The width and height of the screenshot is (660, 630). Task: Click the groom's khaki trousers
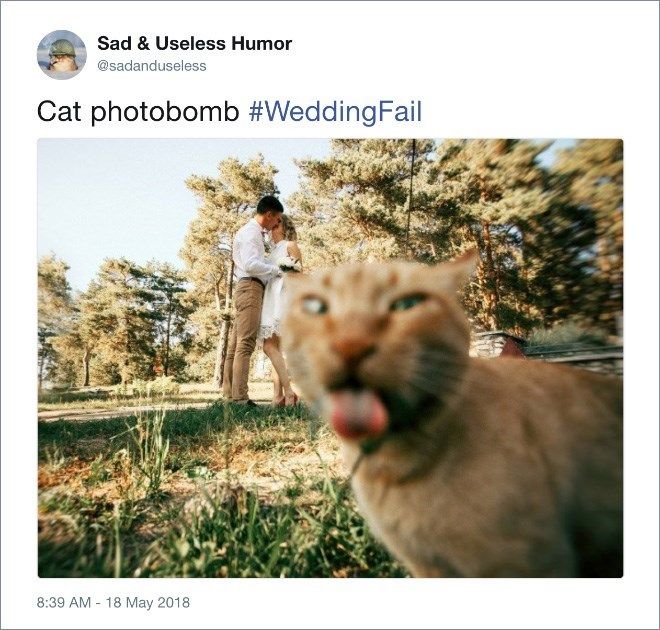242,339
